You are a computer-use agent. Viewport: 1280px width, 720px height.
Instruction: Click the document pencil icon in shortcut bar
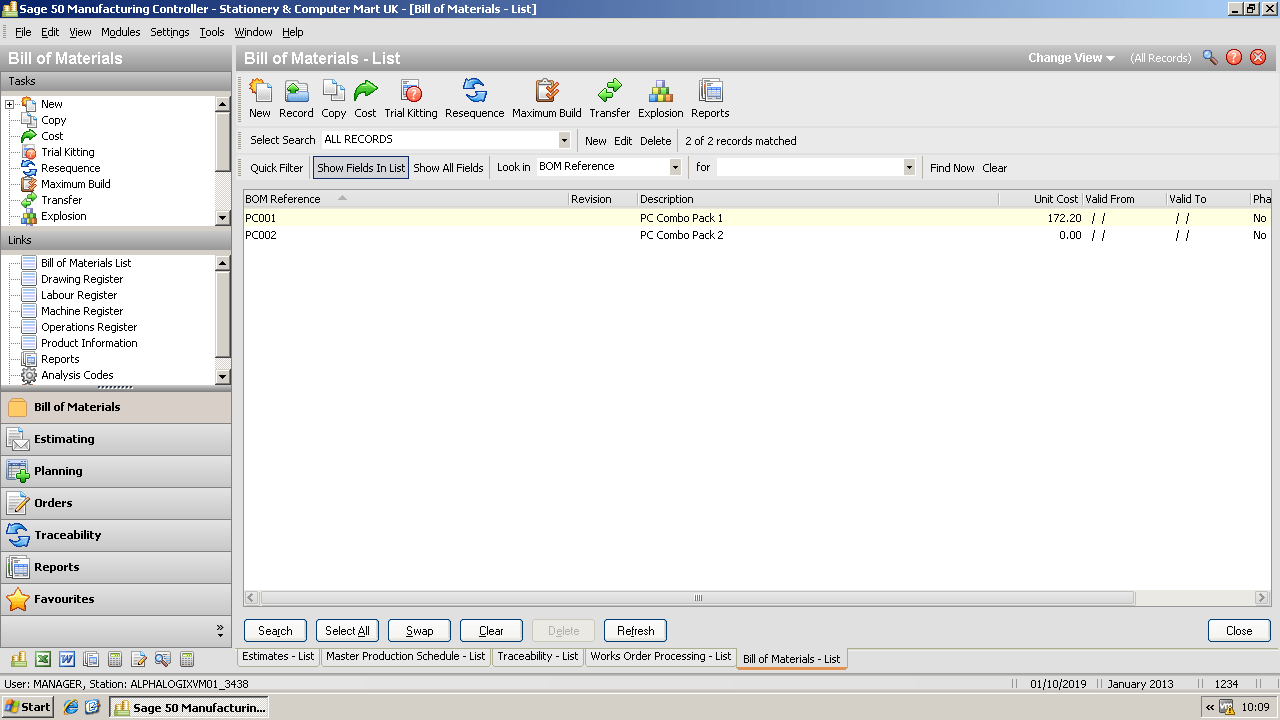pos(139,659)
